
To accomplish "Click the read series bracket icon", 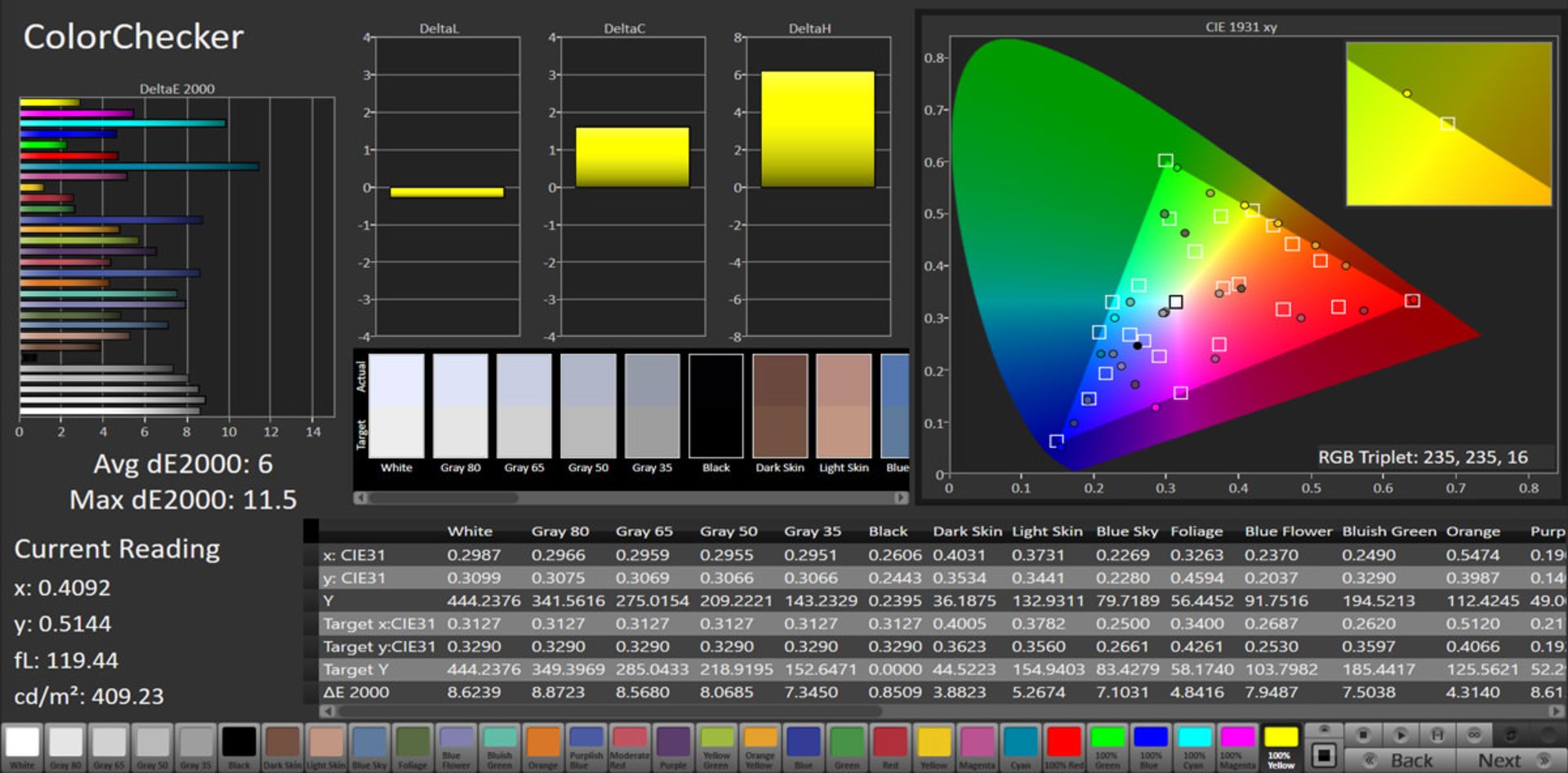I will click(x=1437, y=735).
